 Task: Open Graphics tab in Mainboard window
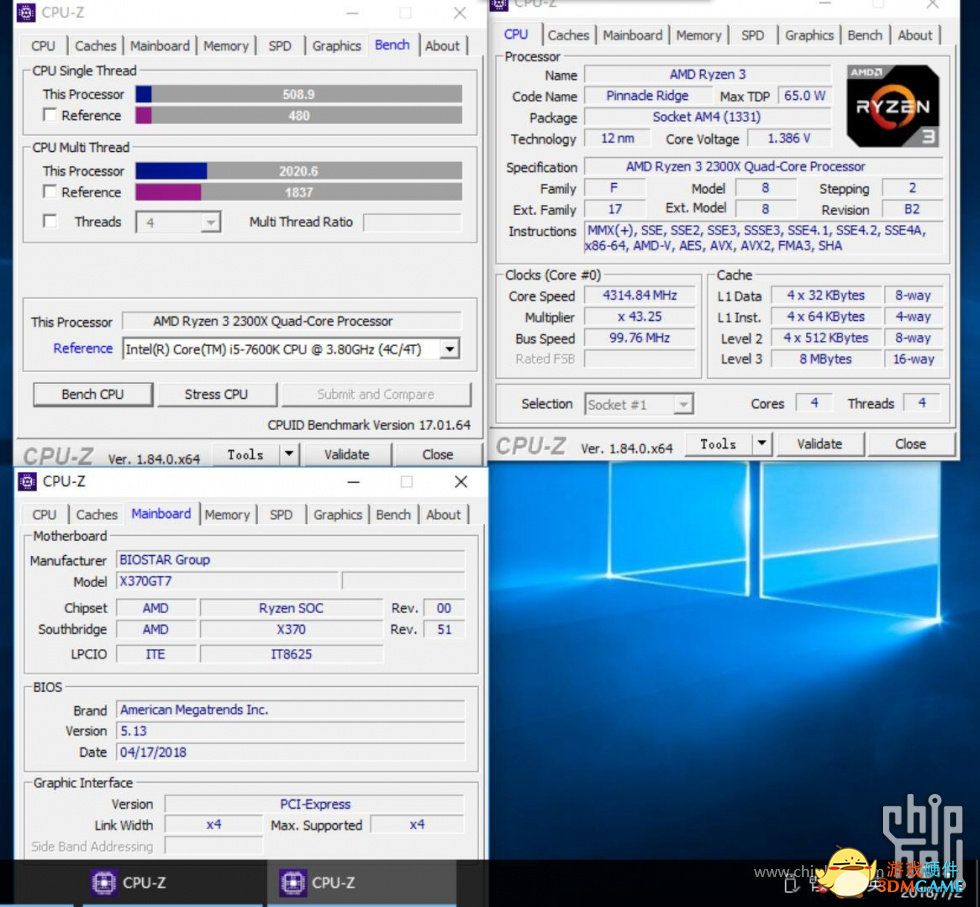(338, 514)
